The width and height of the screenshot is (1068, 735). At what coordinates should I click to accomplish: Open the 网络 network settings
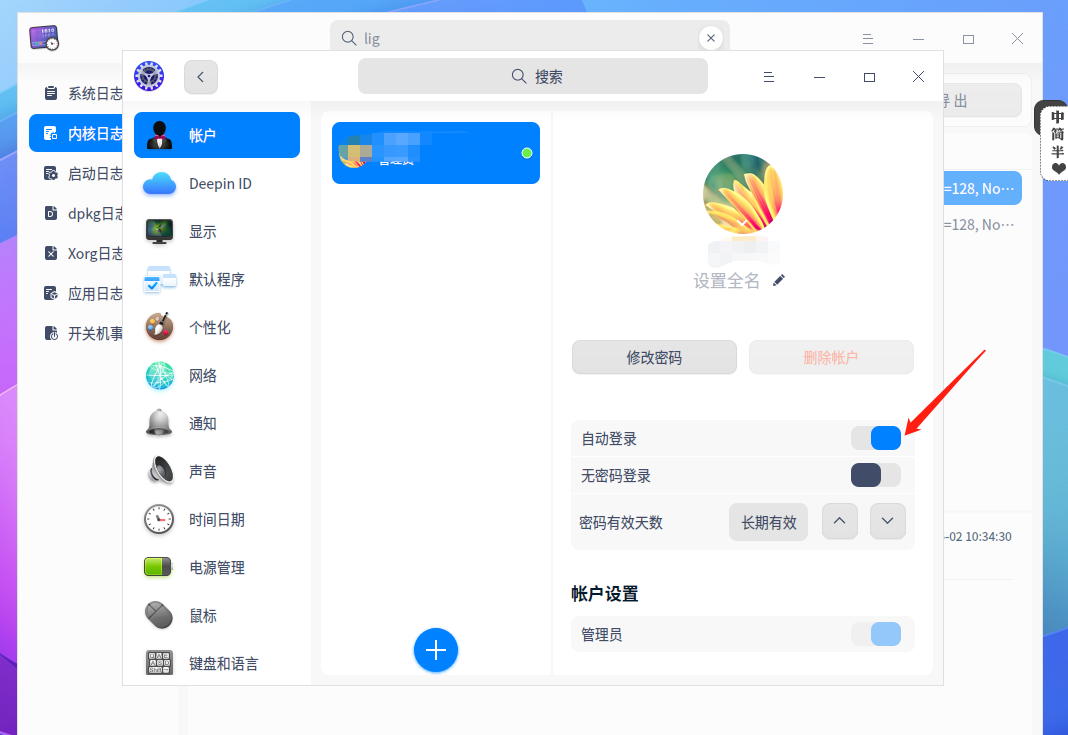click(x=217, y=376)
